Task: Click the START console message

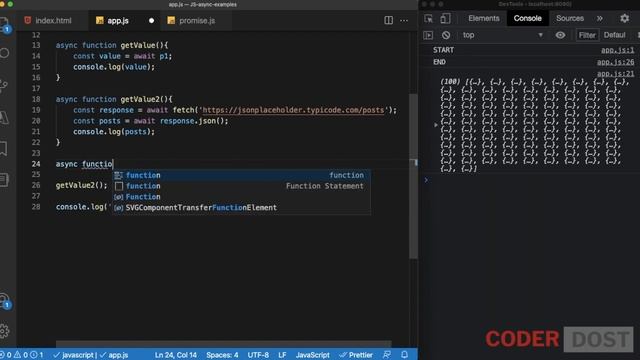Action: pos(443,50)
